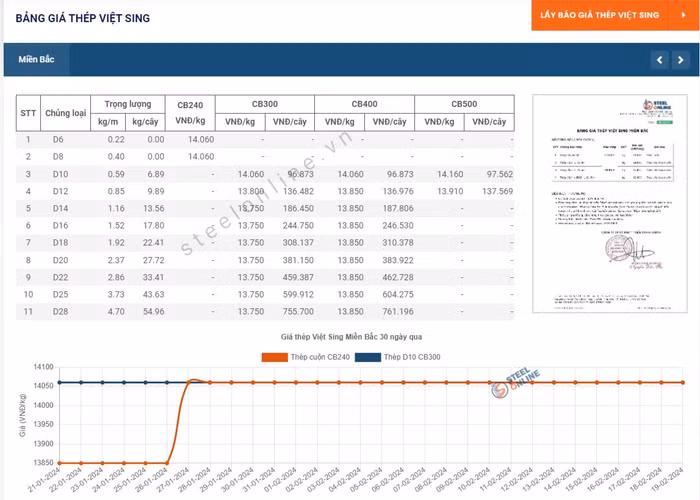Click the CB300 column header

(264, 104)
